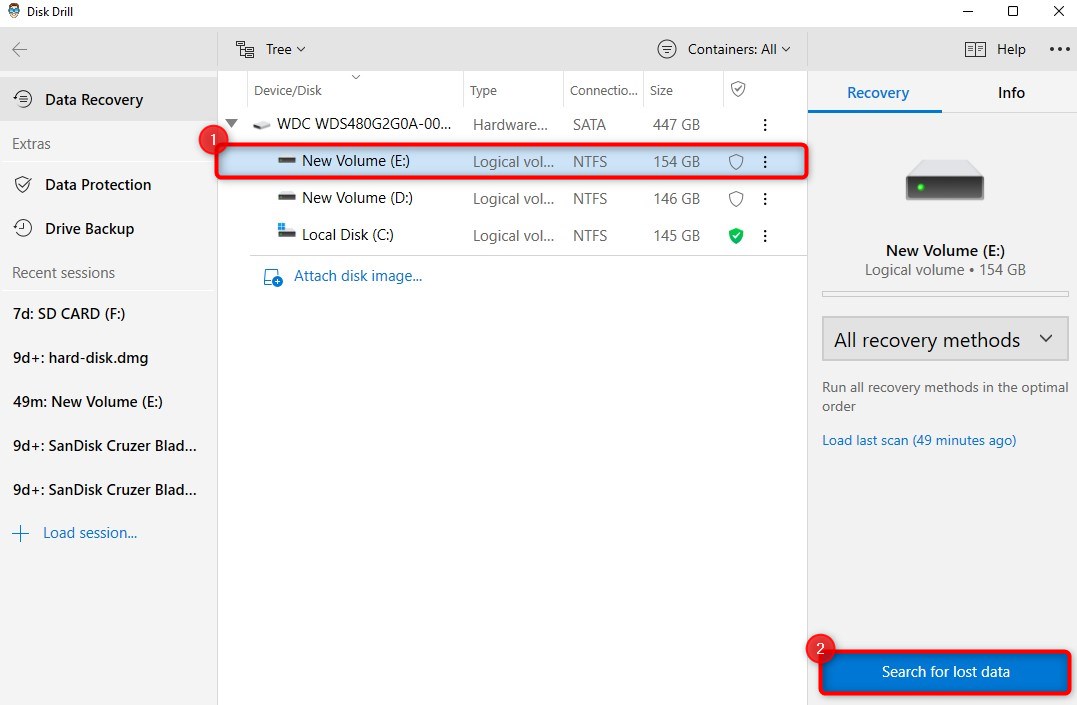
Task: Open the Help book icon
Action: (975, 49)
